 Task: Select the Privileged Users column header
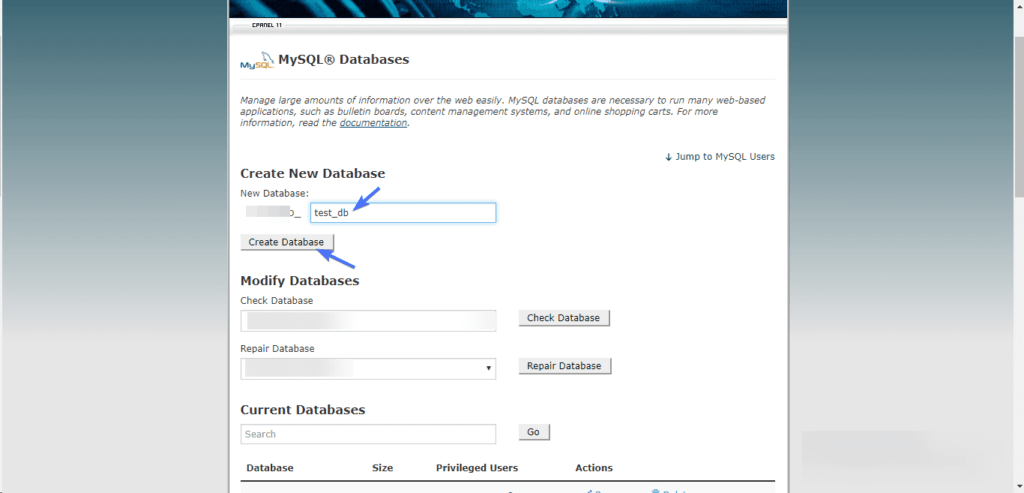477,468
